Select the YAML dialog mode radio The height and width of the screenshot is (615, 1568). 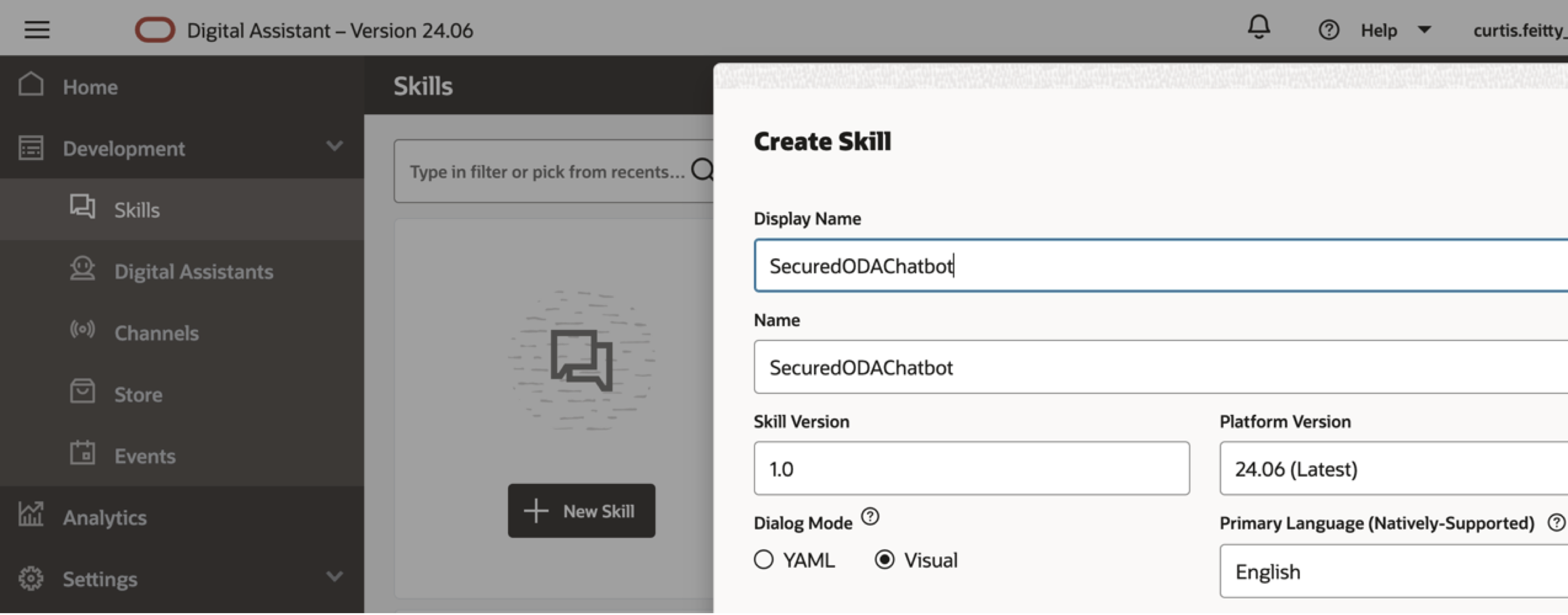point(763,560)
